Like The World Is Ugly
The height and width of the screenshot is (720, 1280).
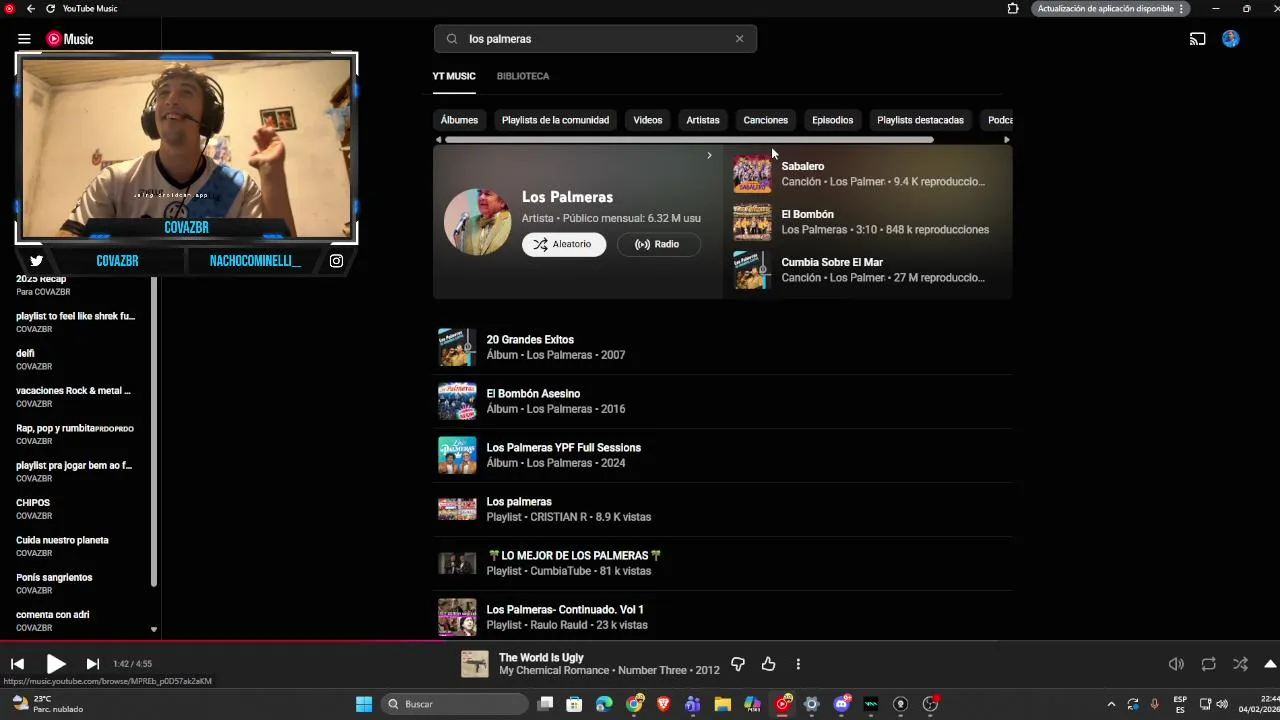click(x=768, y=664)
